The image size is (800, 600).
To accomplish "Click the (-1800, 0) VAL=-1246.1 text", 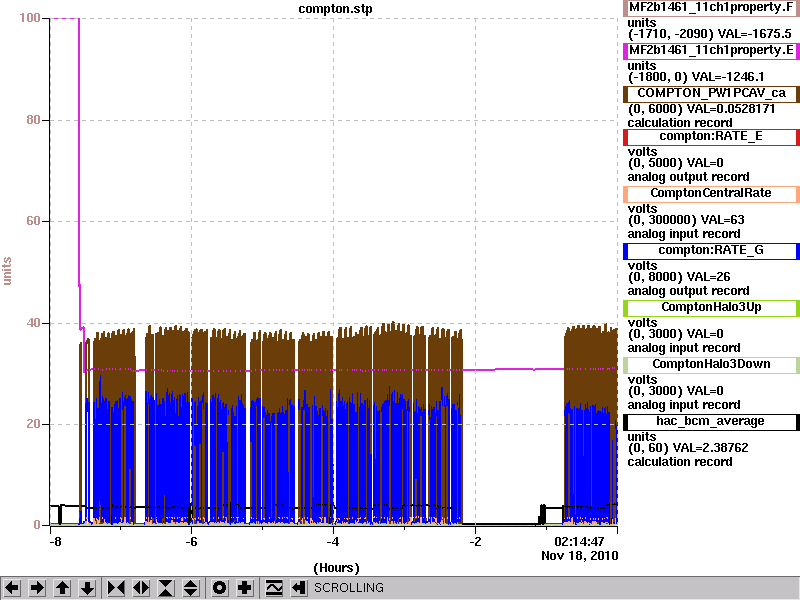I will tap(696, 77).
